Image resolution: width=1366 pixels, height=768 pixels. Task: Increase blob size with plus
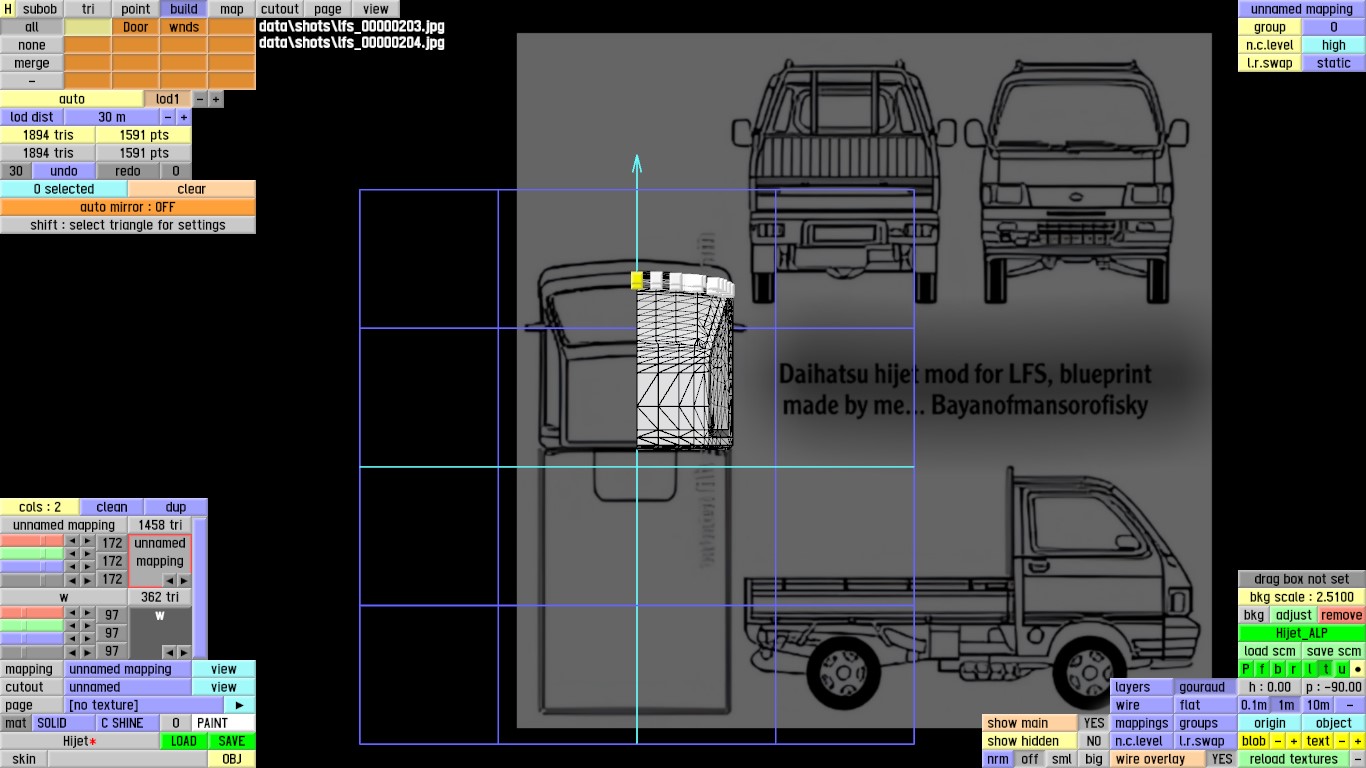coord(1294,741)
